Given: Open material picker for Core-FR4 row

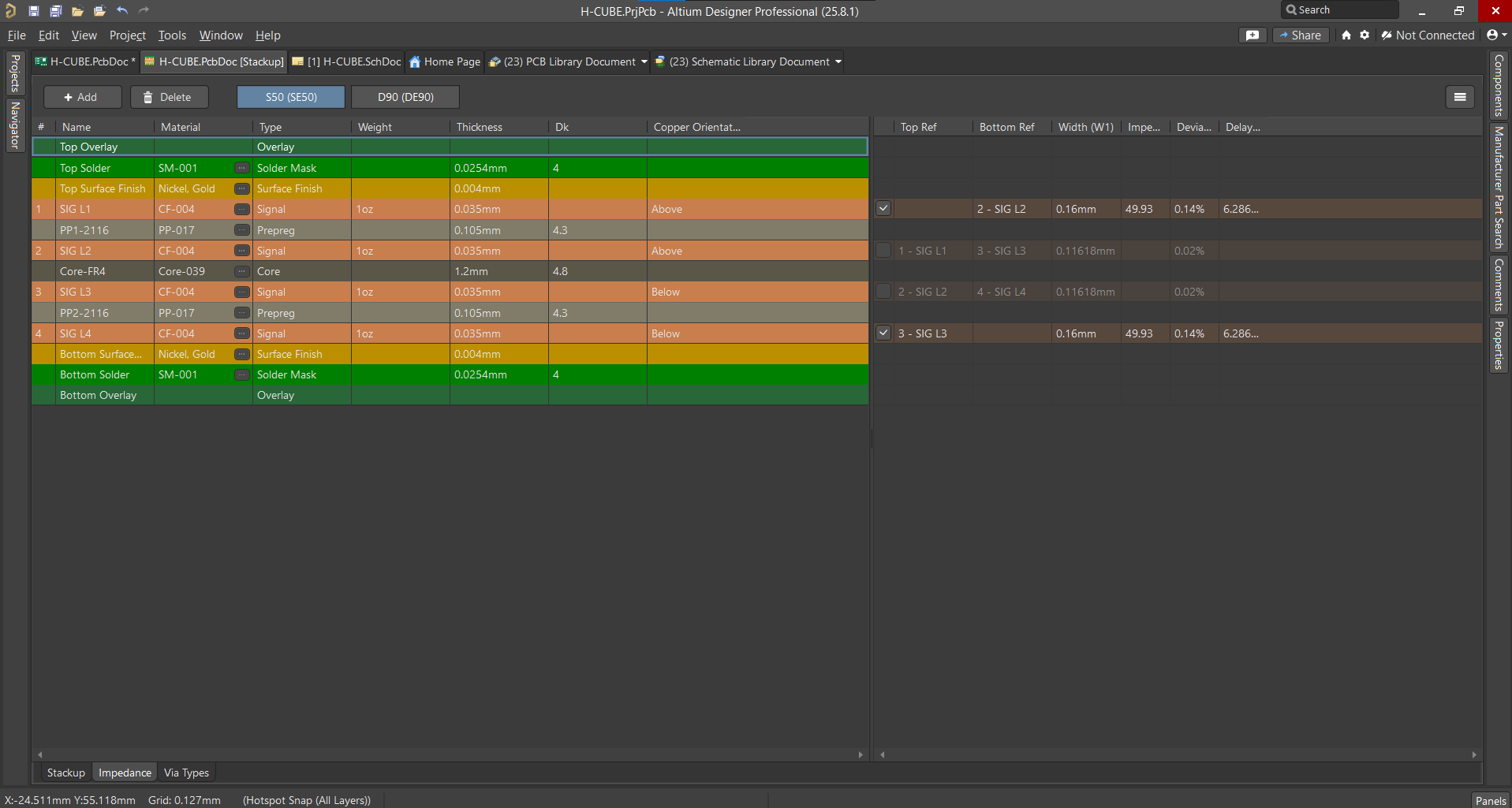Looking at the screenshot, I should 242,271.
